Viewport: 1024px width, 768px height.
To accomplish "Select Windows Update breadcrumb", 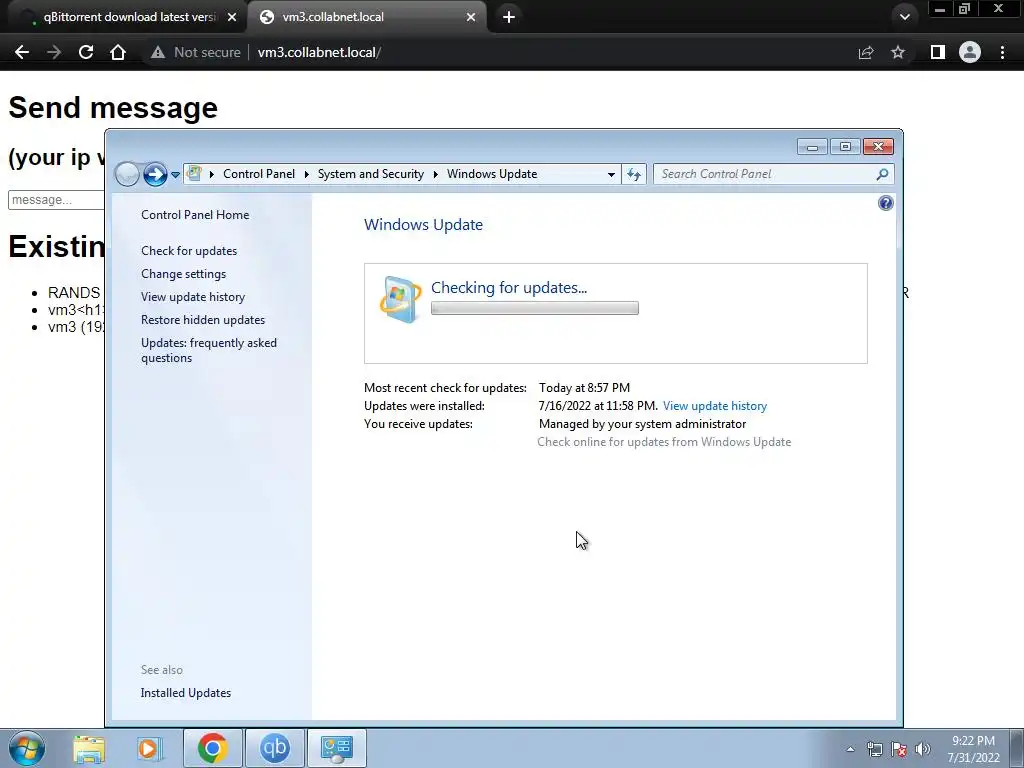I will pos(492,174).
